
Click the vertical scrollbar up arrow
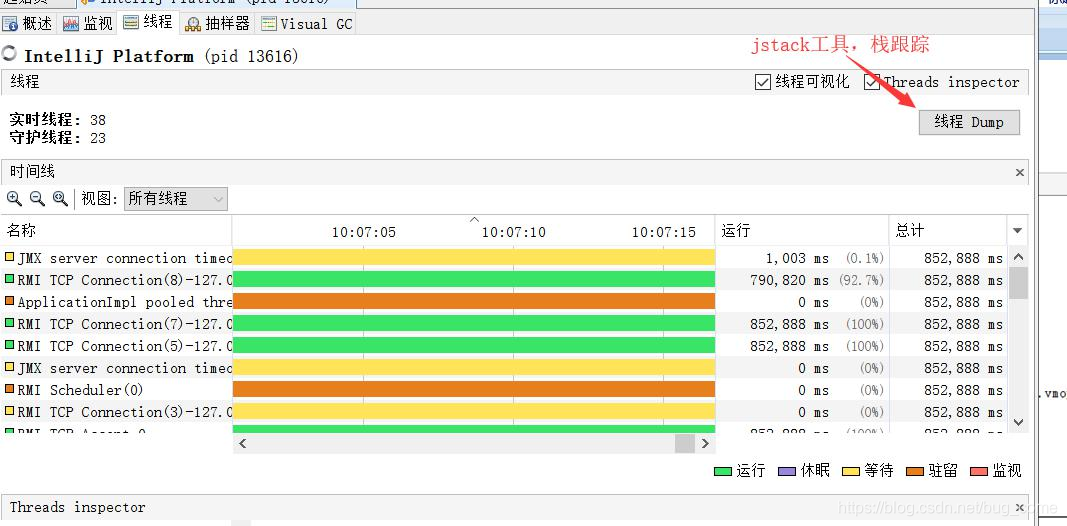click(1018, 257)
